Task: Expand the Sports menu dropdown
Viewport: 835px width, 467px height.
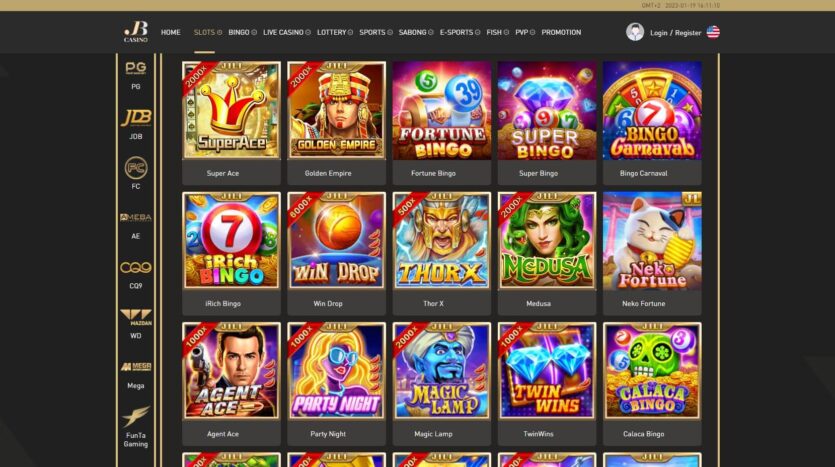Action: tap(375, 32)
